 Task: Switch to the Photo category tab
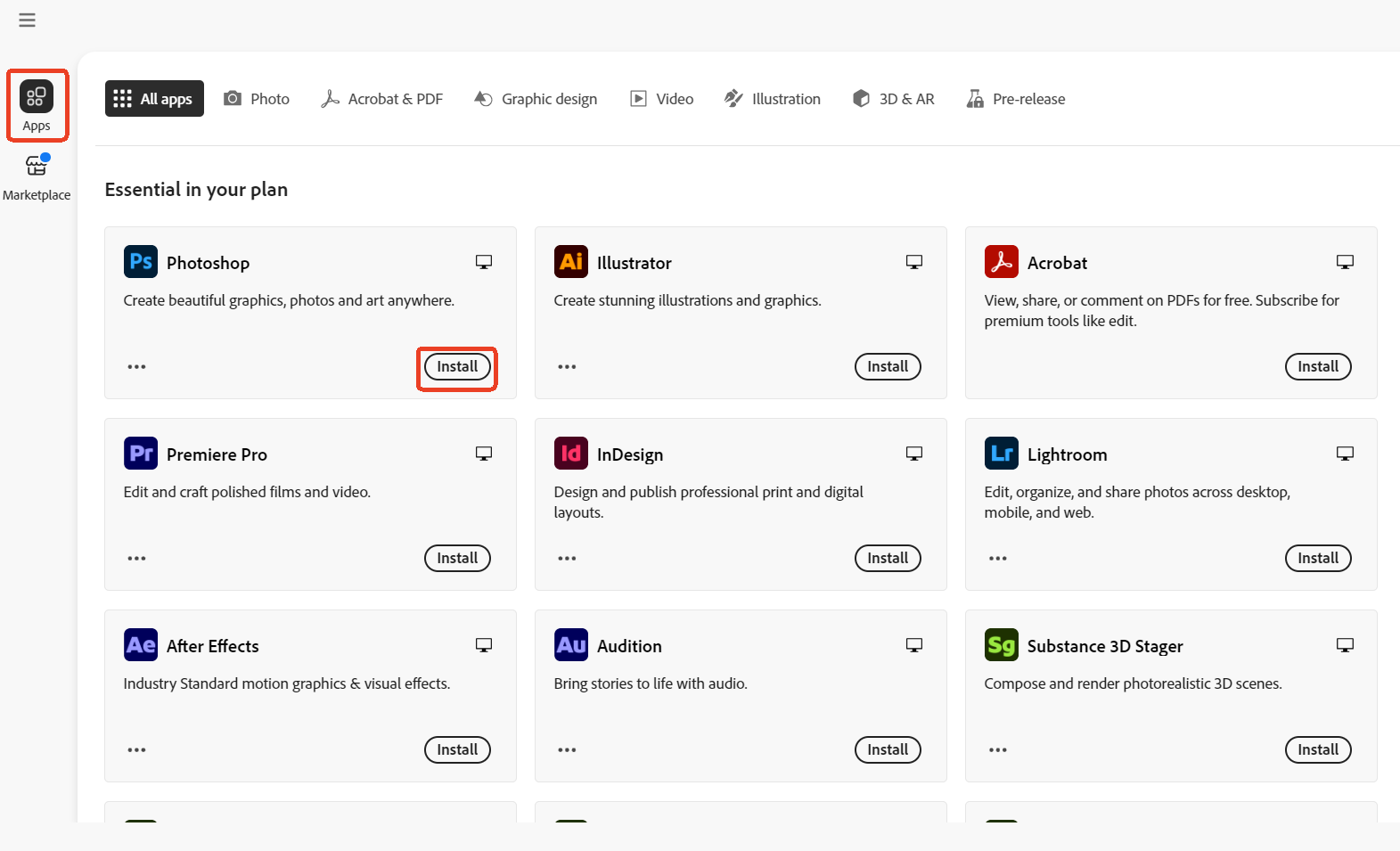point(257,99)
